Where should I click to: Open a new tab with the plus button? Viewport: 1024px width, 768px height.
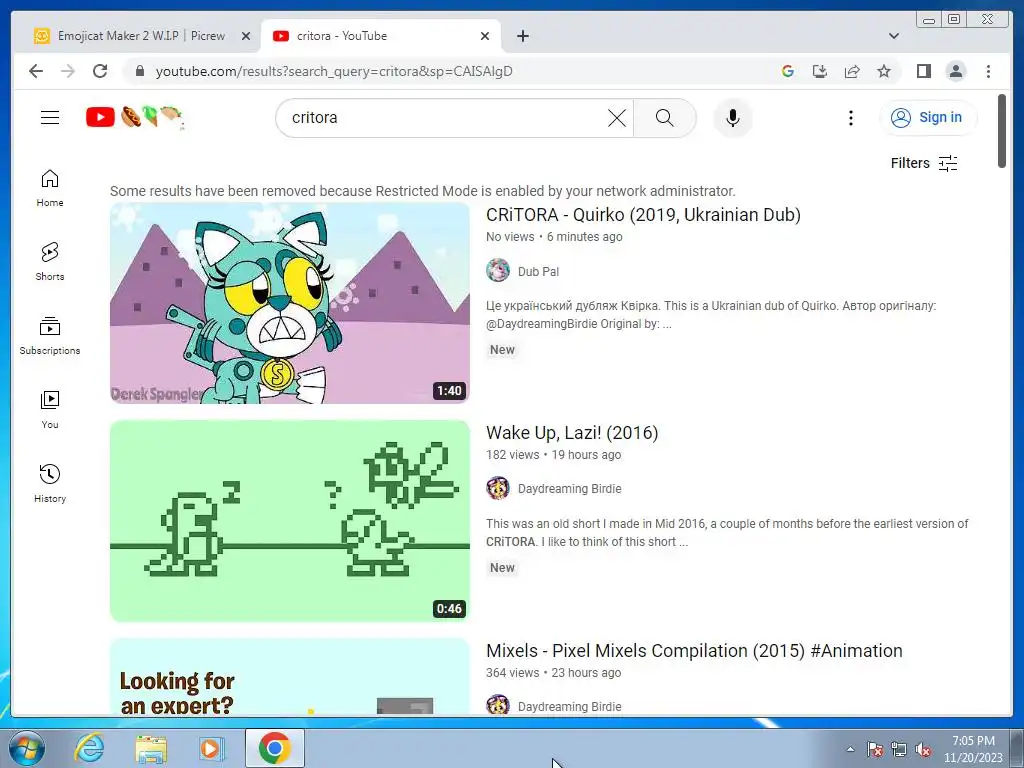click(522, 36)
